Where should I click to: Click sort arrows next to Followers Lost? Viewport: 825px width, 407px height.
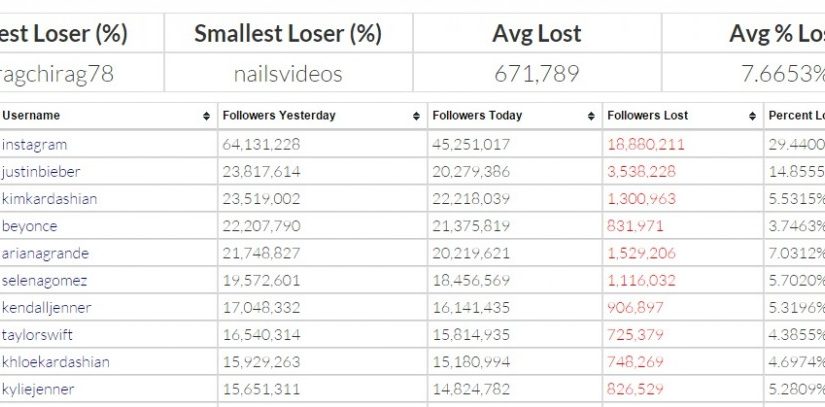(x=752, y=116)
